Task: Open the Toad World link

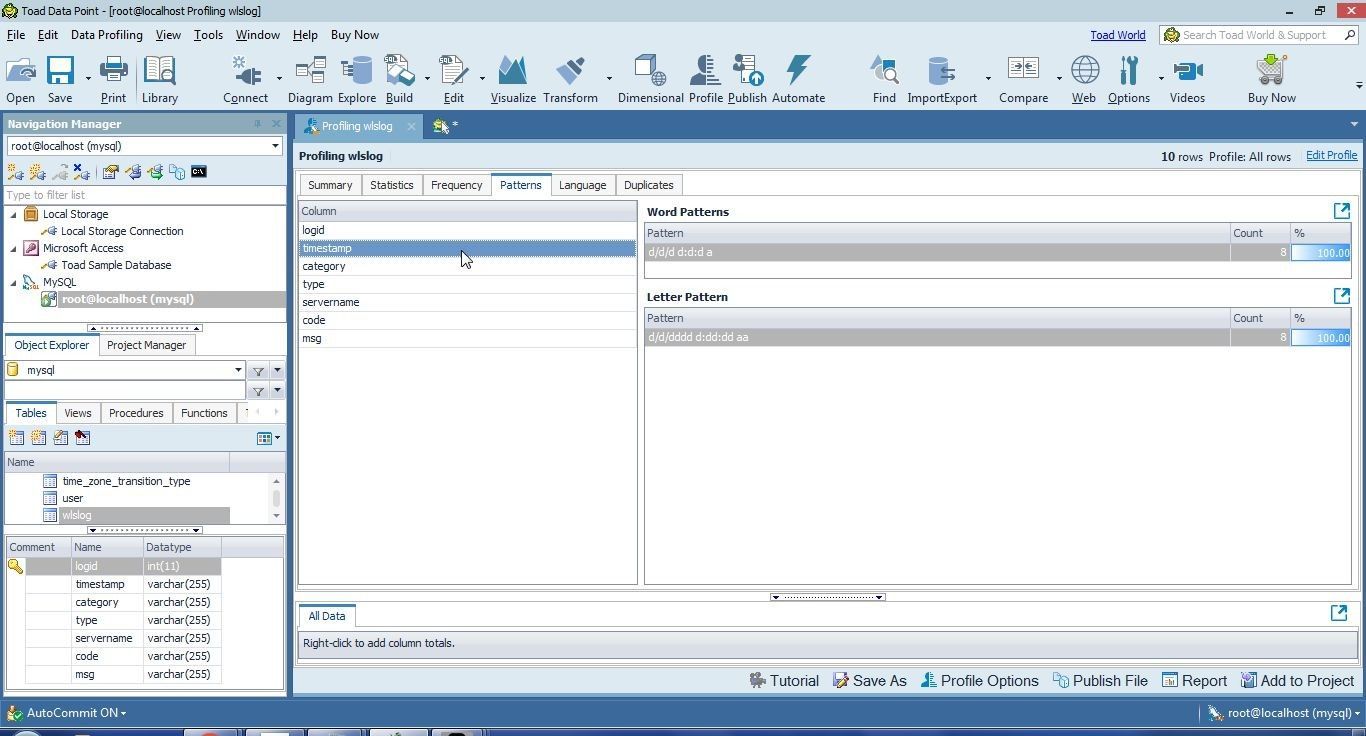Action: pyautogui.click(x=1117, y=35)
